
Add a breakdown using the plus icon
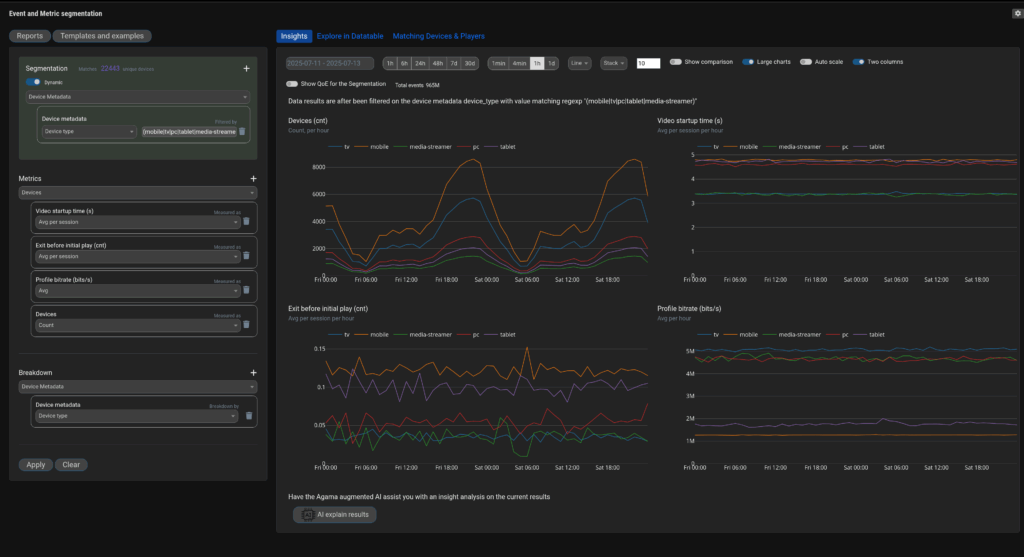point(253,373)
